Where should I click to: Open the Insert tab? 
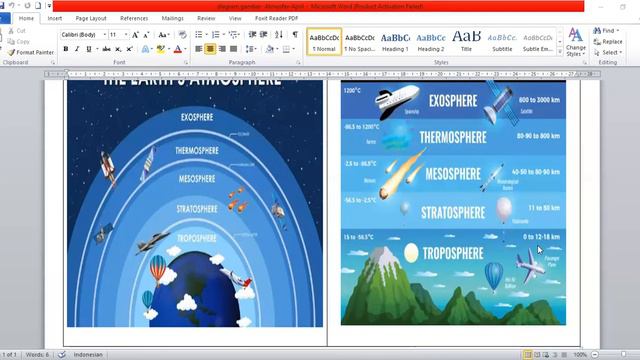55,18
